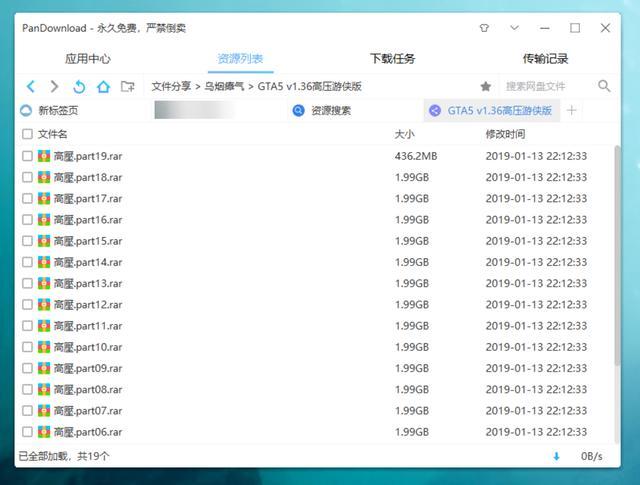The height and width of the screenshot is (485, 640).
Task: Check the box for 高压.part19.rar
Action: (x=27, y=156)
